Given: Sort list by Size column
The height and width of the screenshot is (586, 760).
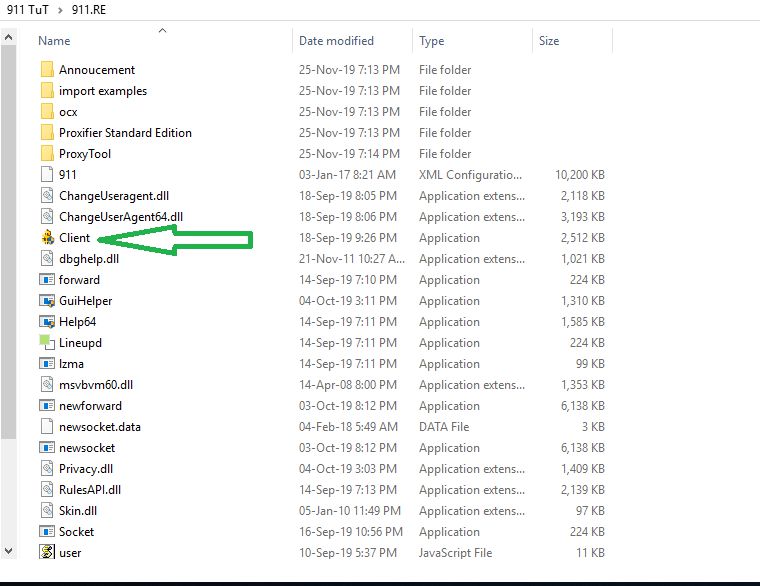Looking at the screenshot, I should 549,41.
